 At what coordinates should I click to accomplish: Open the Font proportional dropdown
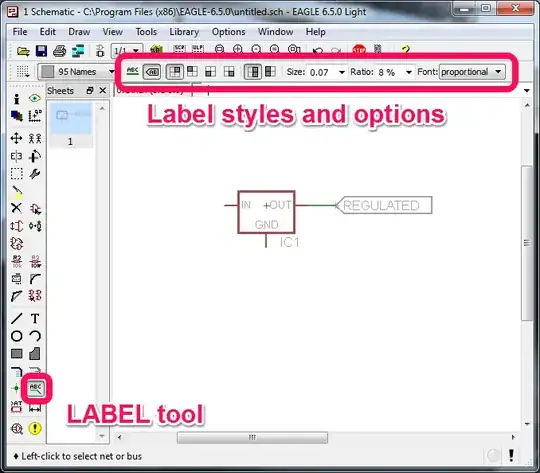point(472,72)
